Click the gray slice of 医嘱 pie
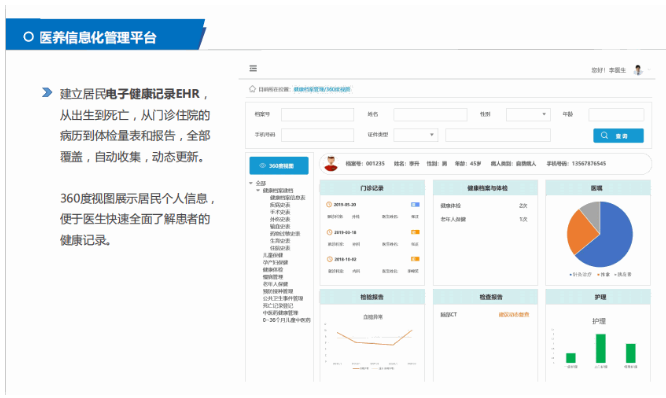The width and height of the screenshot is (666, 398). pyautogui.click(x=592, y=212)
